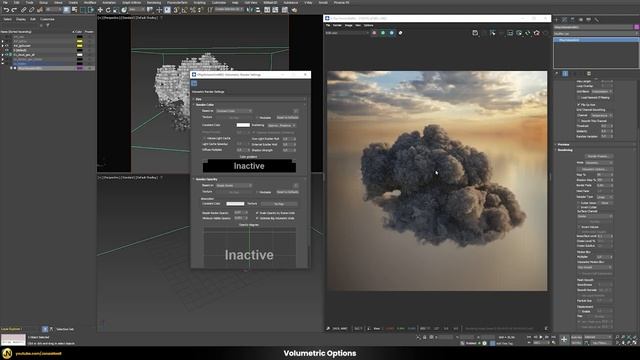Toggle Modulate checkbox under Smoke Color

257,118
